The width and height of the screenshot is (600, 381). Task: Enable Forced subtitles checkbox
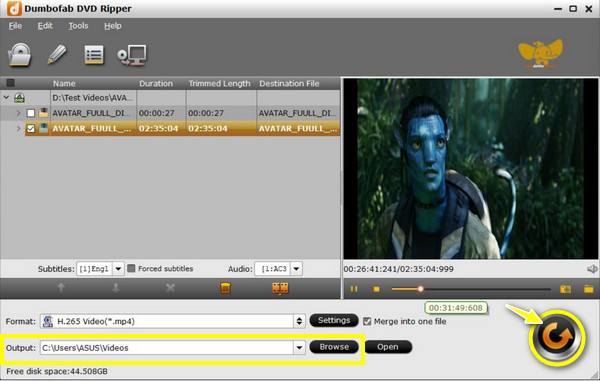point(131,269)
